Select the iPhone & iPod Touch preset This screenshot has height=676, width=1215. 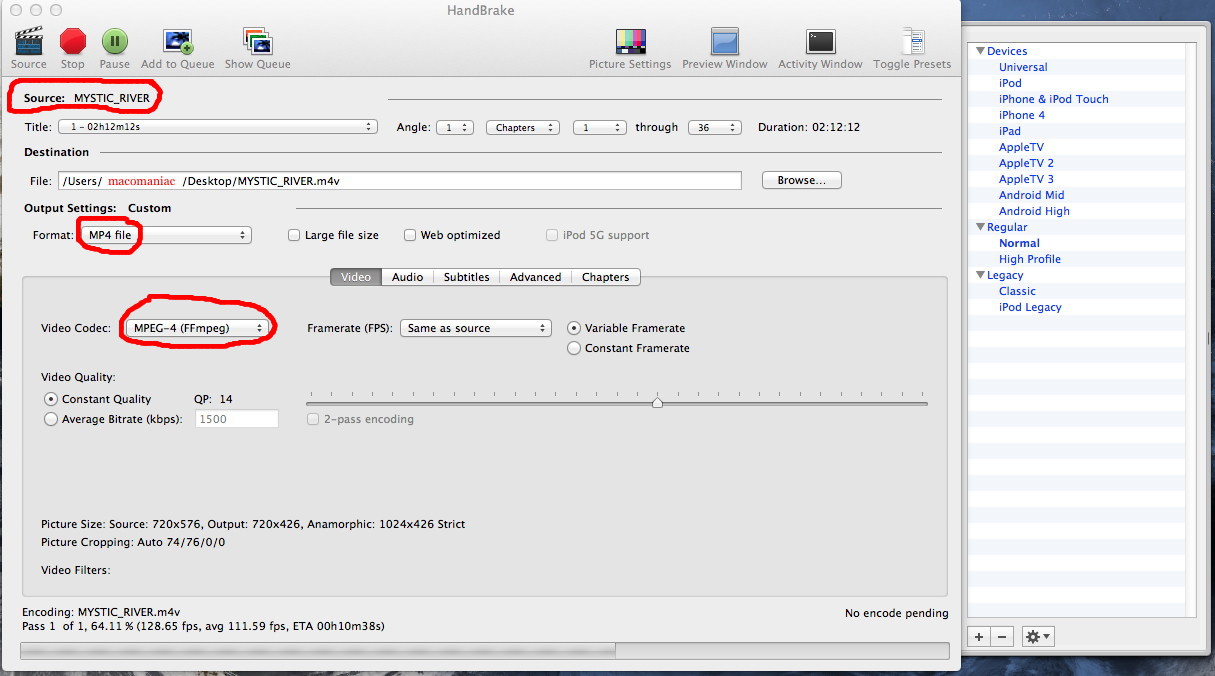(x=1054, y=99)
